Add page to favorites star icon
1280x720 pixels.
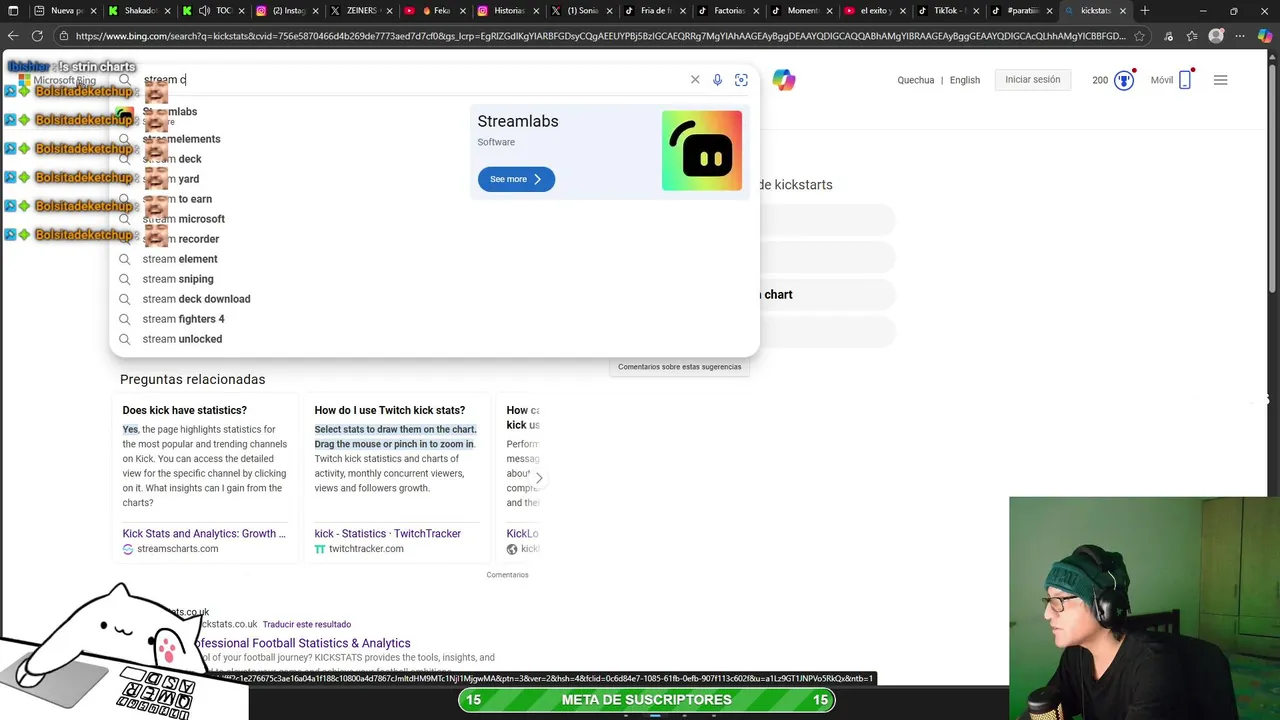coord(1139,36)
